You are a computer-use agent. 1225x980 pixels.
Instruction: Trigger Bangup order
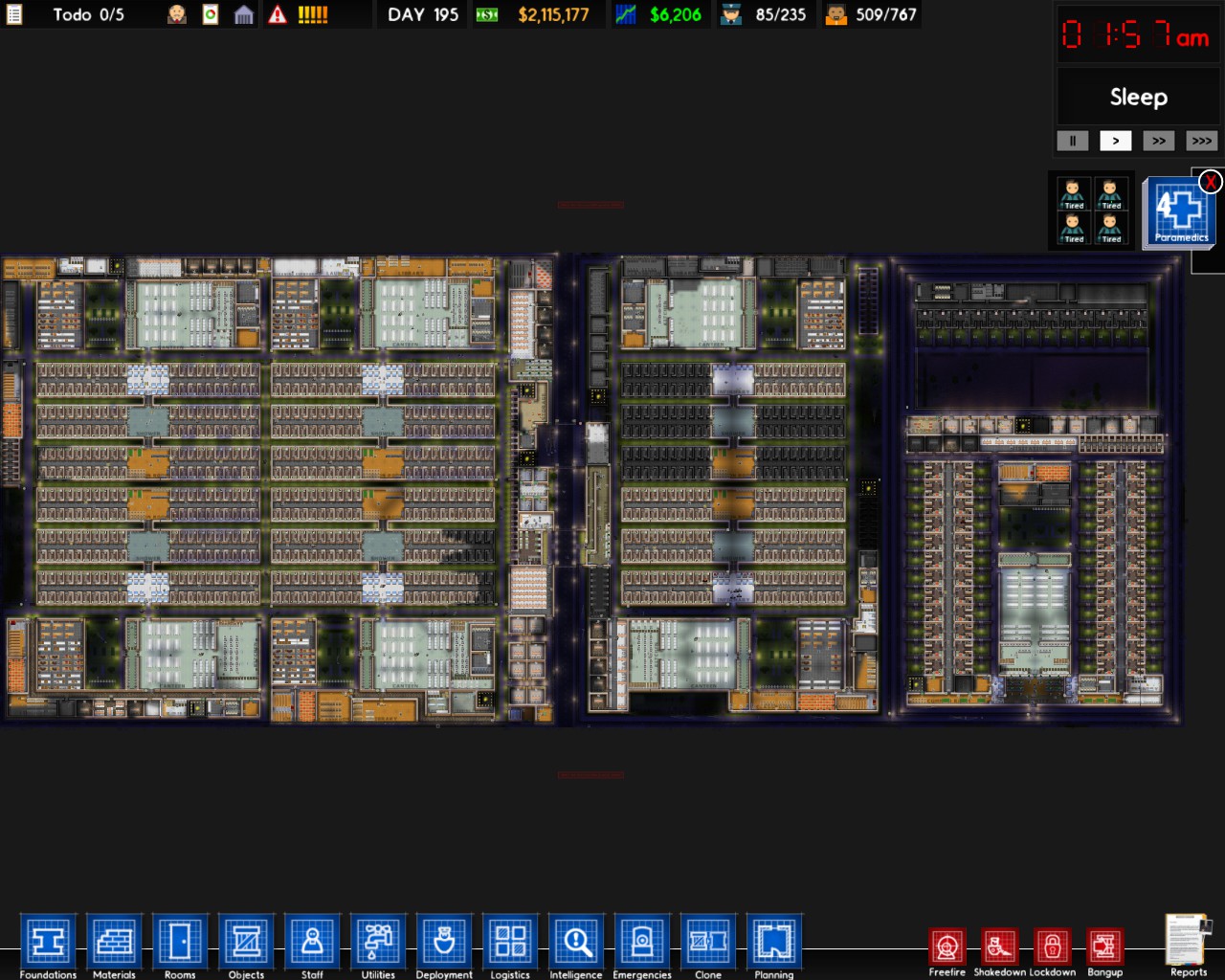(1104, 952)
